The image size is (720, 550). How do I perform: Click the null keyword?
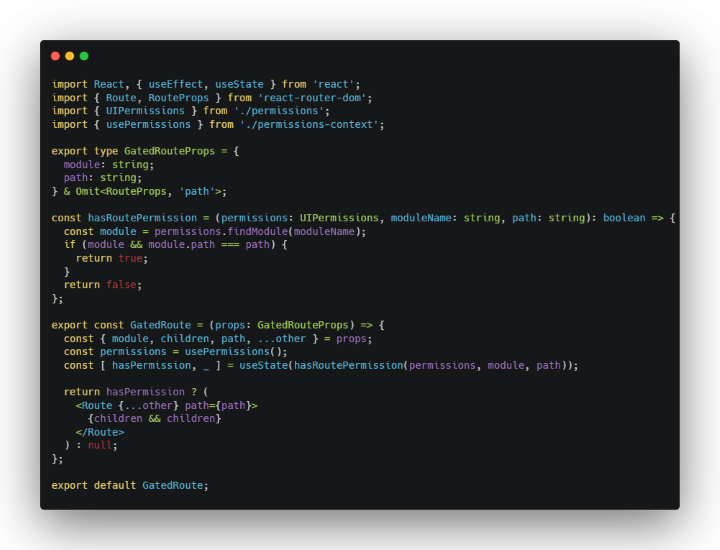pos(100,445)
